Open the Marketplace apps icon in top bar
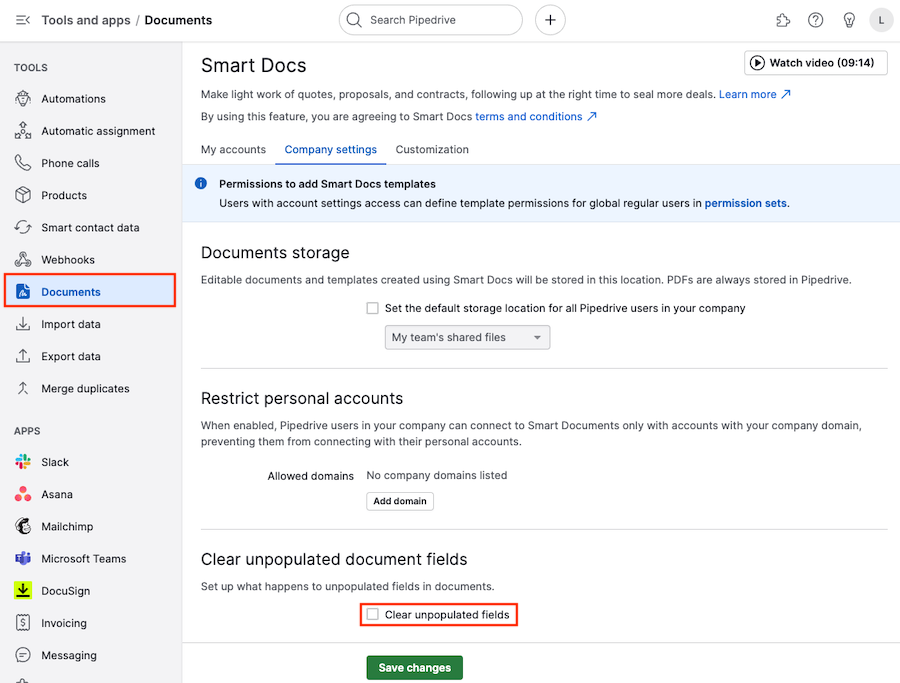900x683 pixels. (782, 20)
